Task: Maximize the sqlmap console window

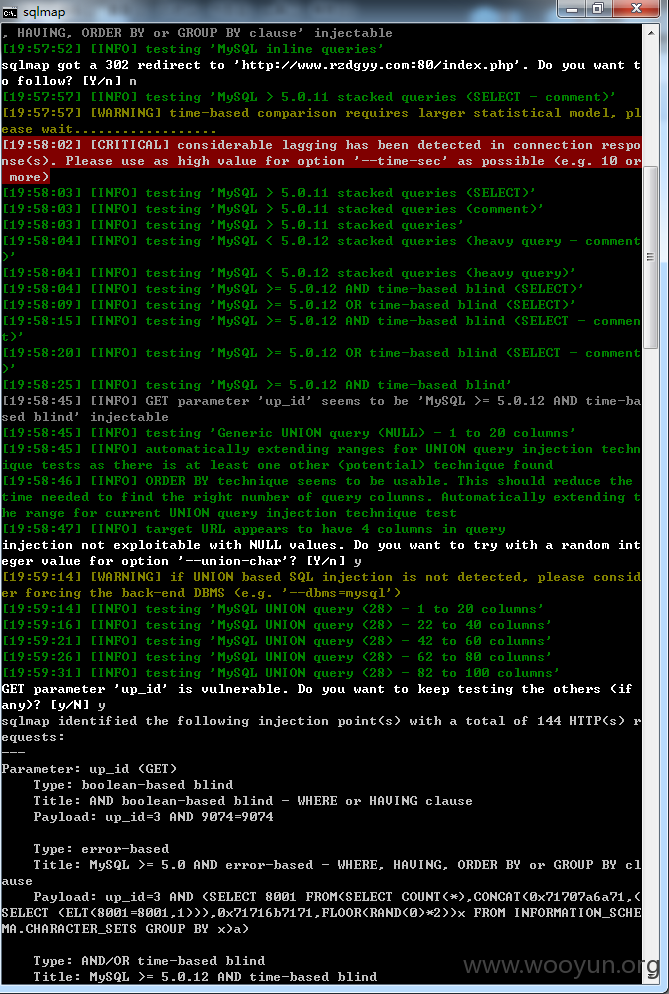Action: coord(598,9)
